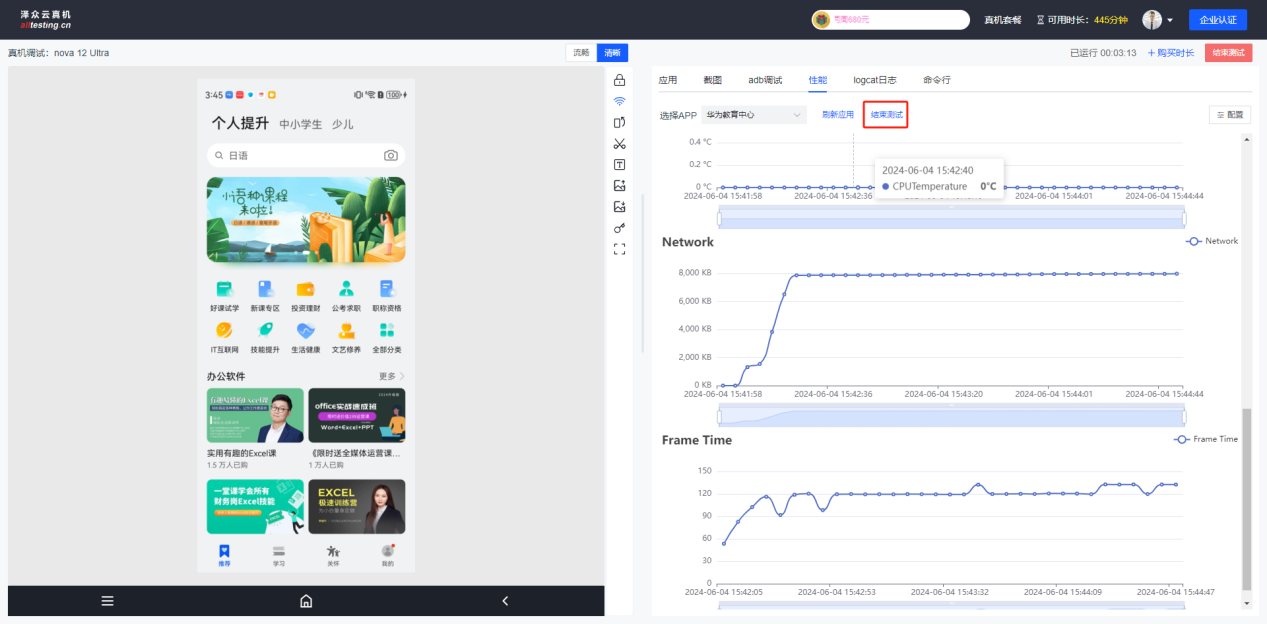Toggle Frame Time legend series visibility
1267x624 pixels.
(1206, 439)
